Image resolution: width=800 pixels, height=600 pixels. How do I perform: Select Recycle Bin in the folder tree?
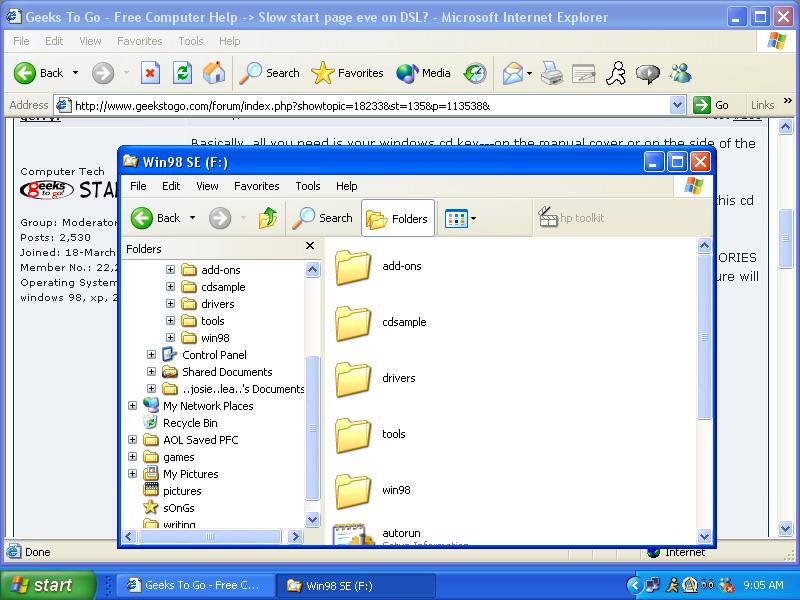click(190, 423)
